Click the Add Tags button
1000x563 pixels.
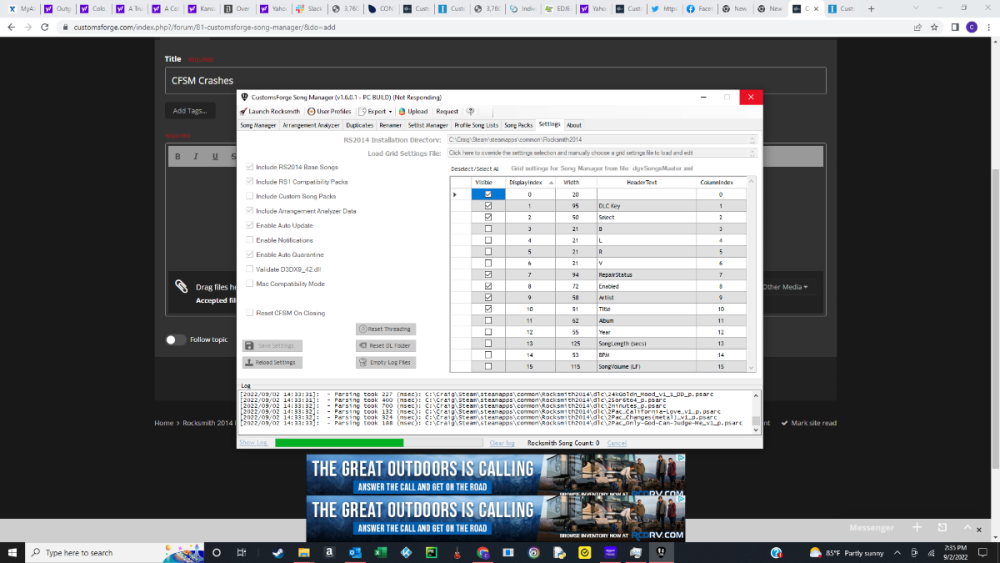pos(189,110)
